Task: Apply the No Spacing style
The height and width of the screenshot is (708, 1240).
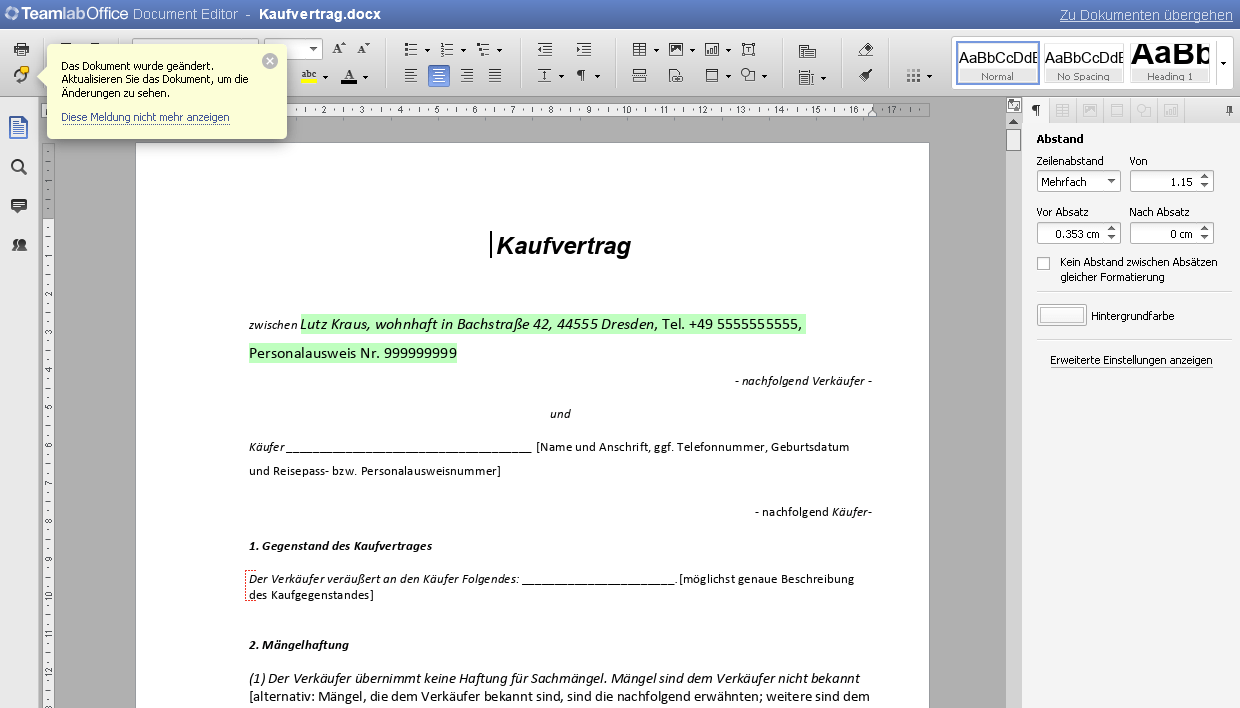Action: pyautogui.click(x=1084, y=63)
